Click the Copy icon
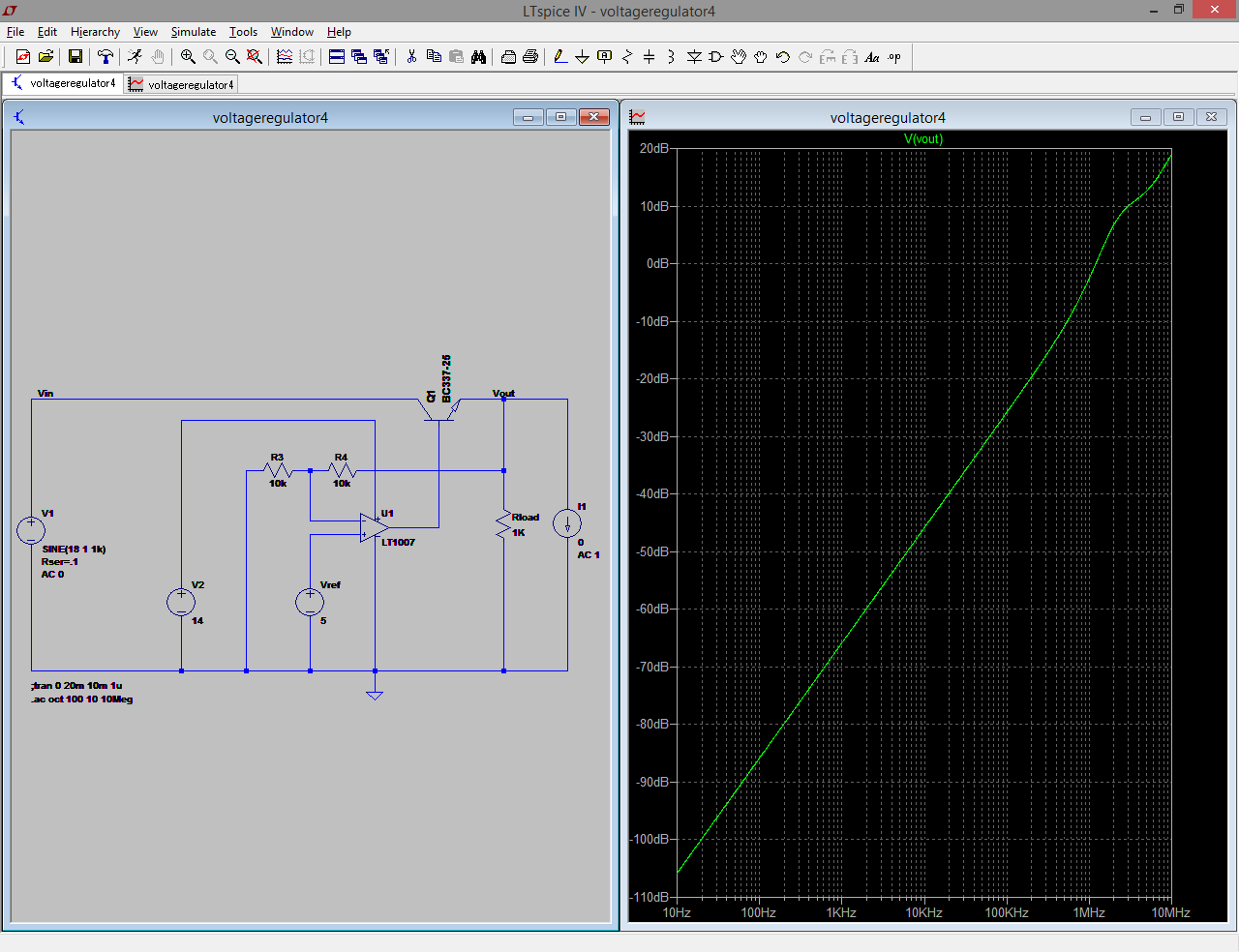Image resolution: width=1239 pixels, height=952 pixels. (434, 57)
